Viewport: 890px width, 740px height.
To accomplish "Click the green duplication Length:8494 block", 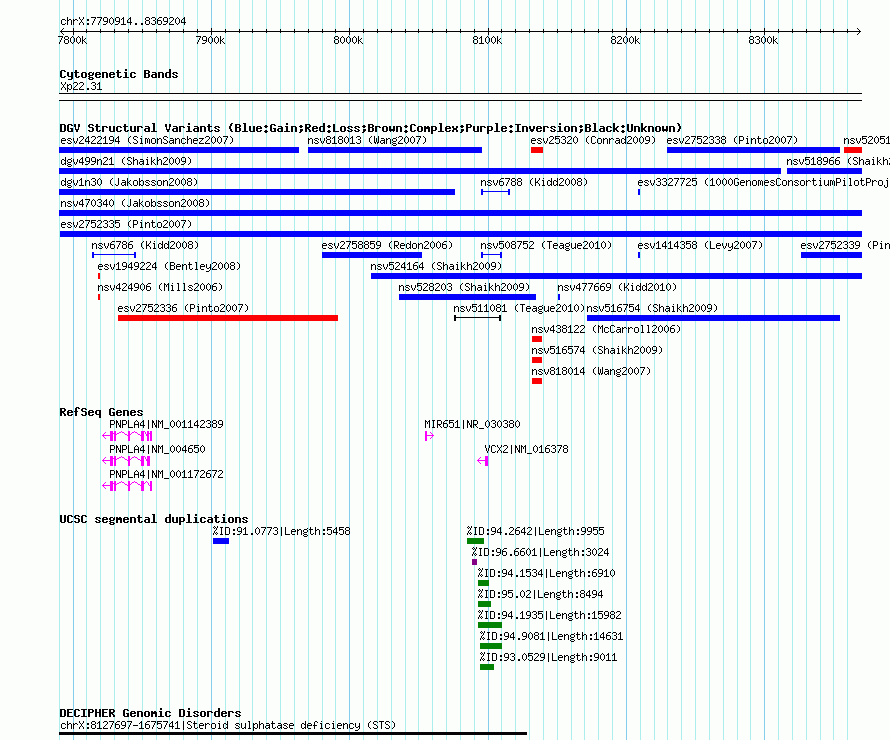I will [484, 604].
